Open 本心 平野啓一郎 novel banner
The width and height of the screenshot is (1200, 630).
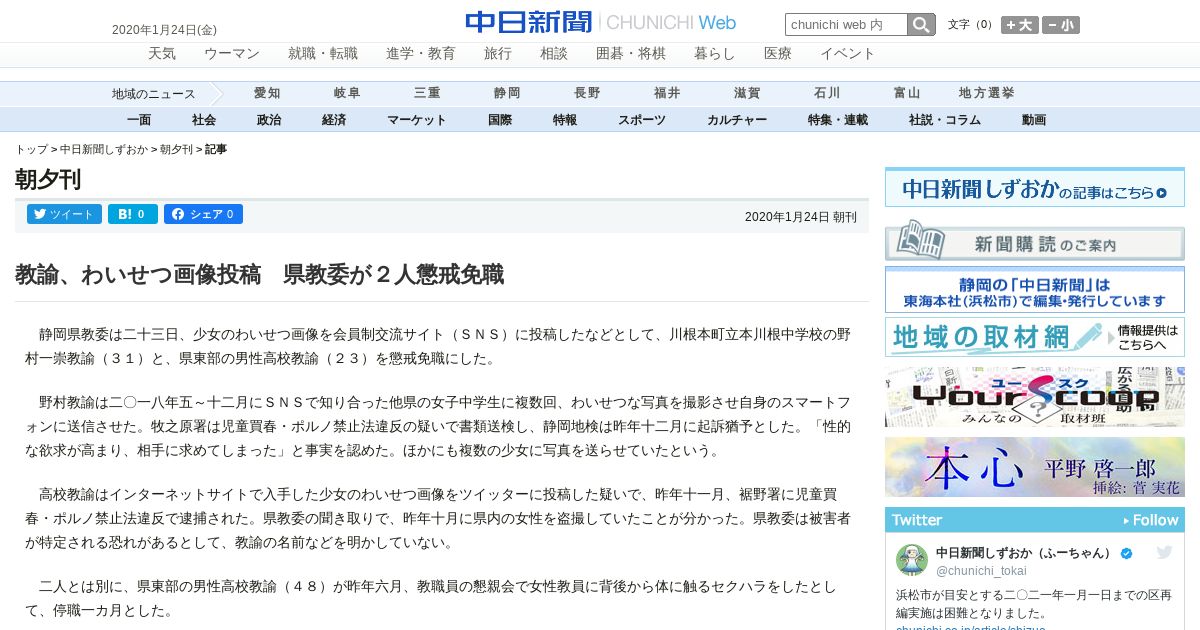point(1035,467)
